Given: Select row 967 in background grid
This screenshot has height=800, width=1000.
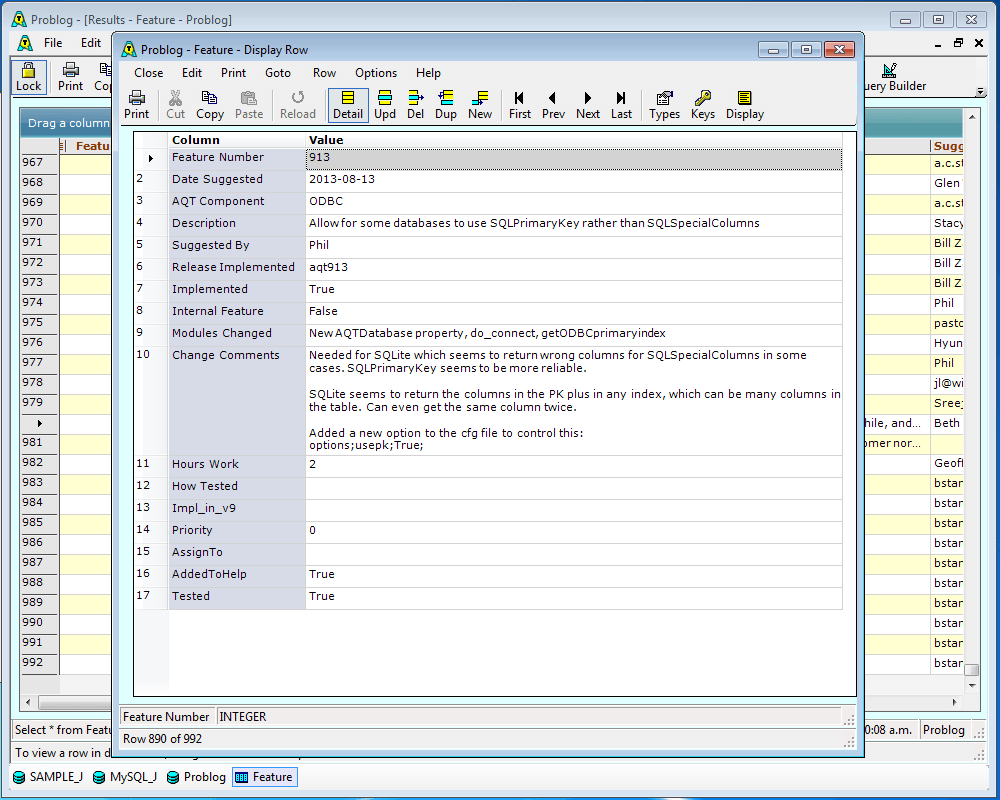Looking at the screenshot, I should pos(39,163).
